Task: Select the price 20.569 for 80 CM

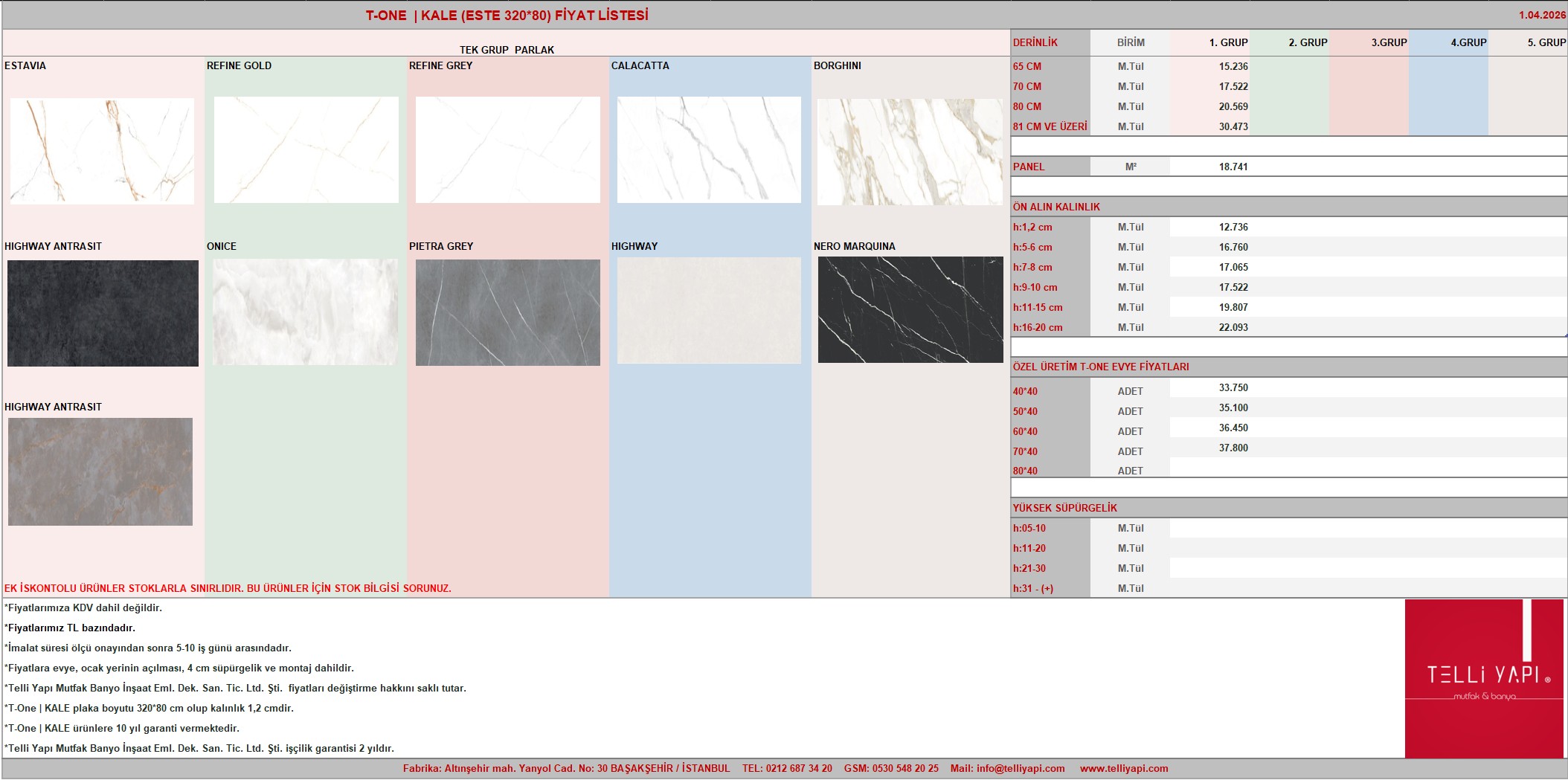Action: coord(1233,106)
